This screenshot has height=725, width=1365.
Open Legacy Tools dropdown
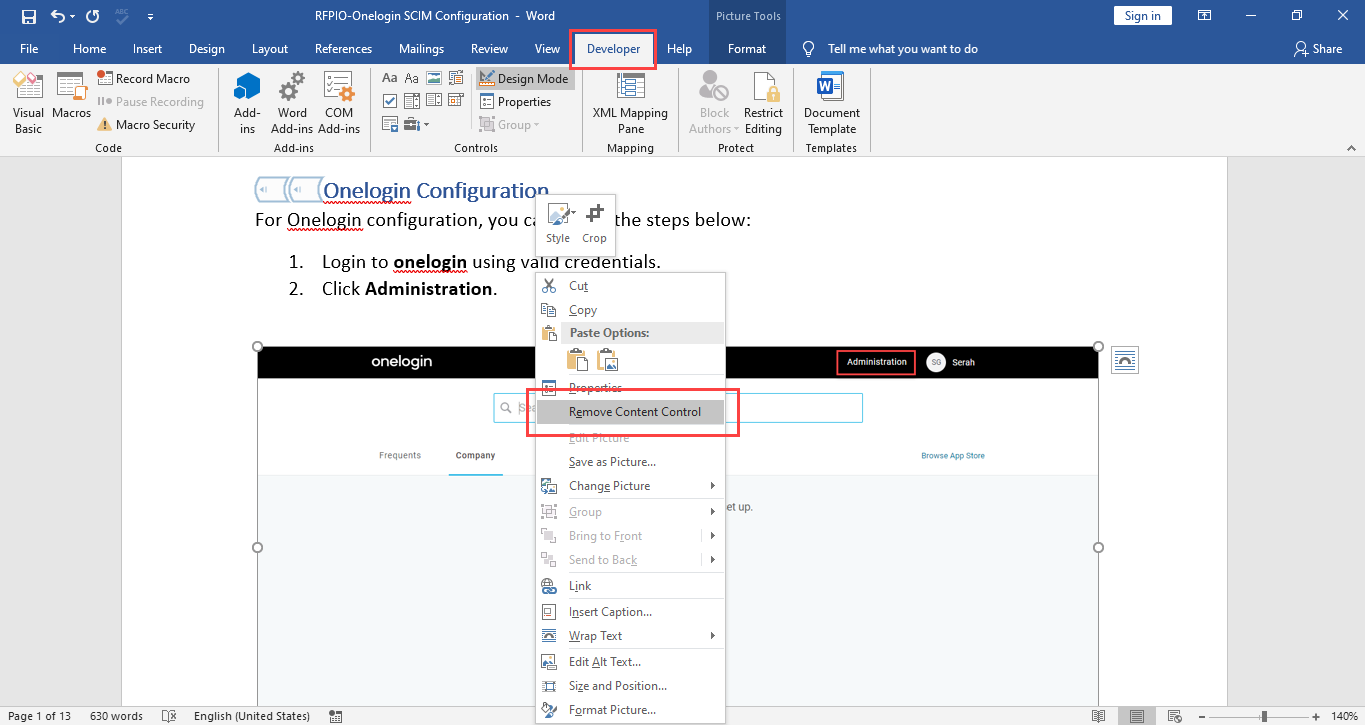416,124
